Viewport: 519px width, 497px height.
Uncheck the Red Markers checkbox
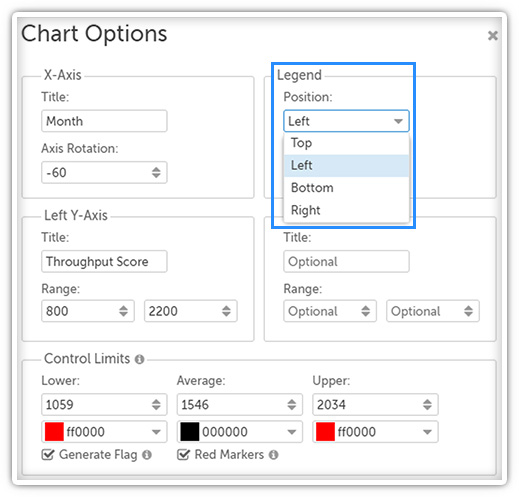(183, 454)
